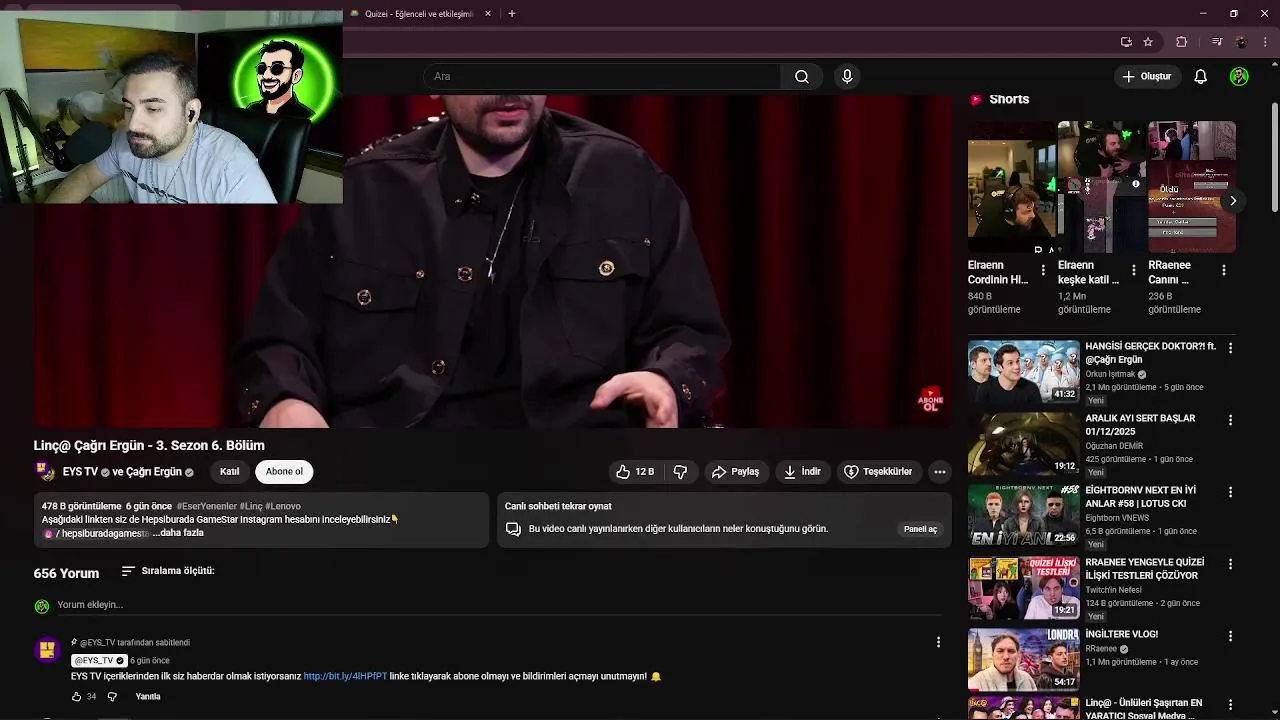Subscribe with Abone ol button
This screenshot has width=1280, height=720.
tap(284, 472)
